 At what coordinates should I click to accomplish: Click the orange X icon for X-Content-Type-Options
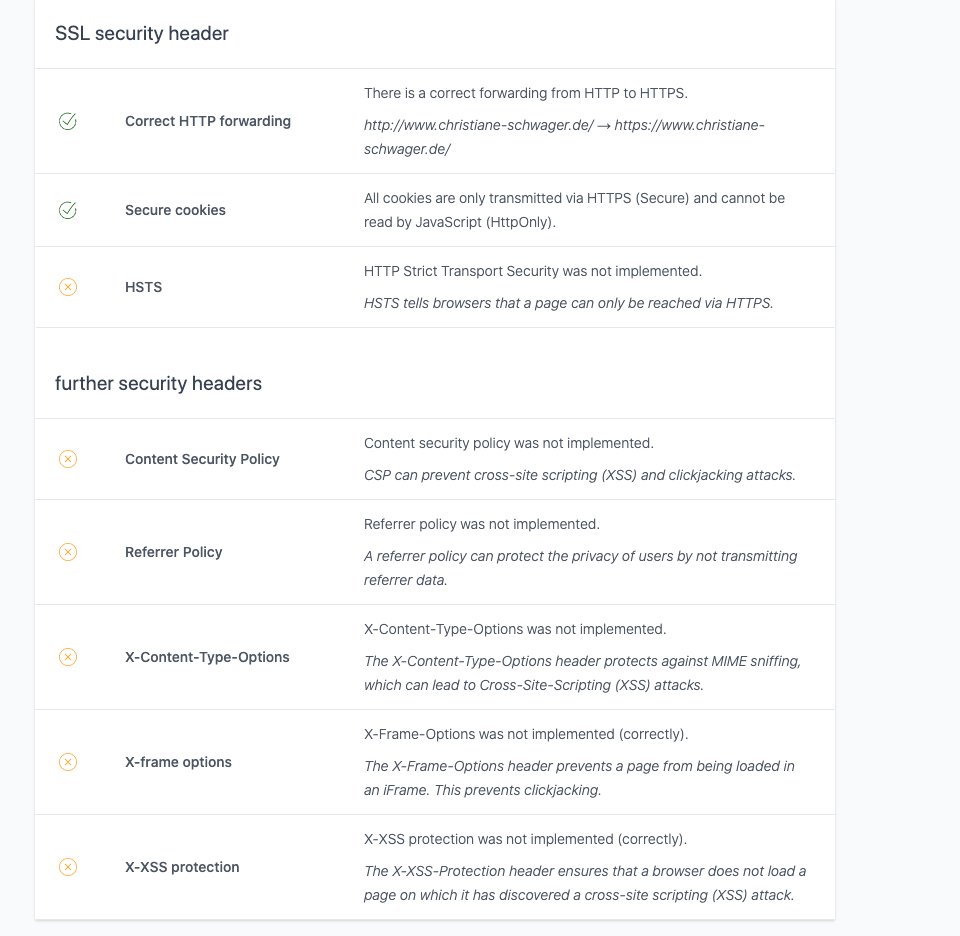[x=68, y=657]
